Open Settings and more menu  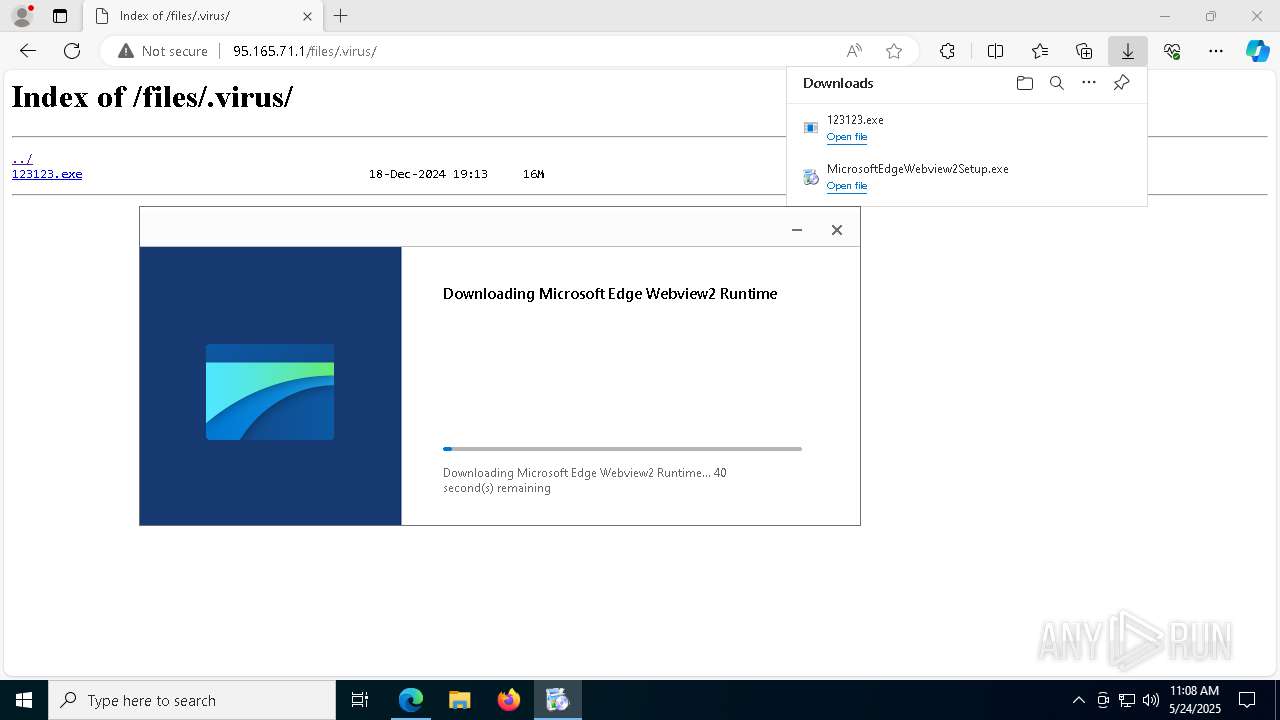pyautogui.click(x=1216, y=51)
